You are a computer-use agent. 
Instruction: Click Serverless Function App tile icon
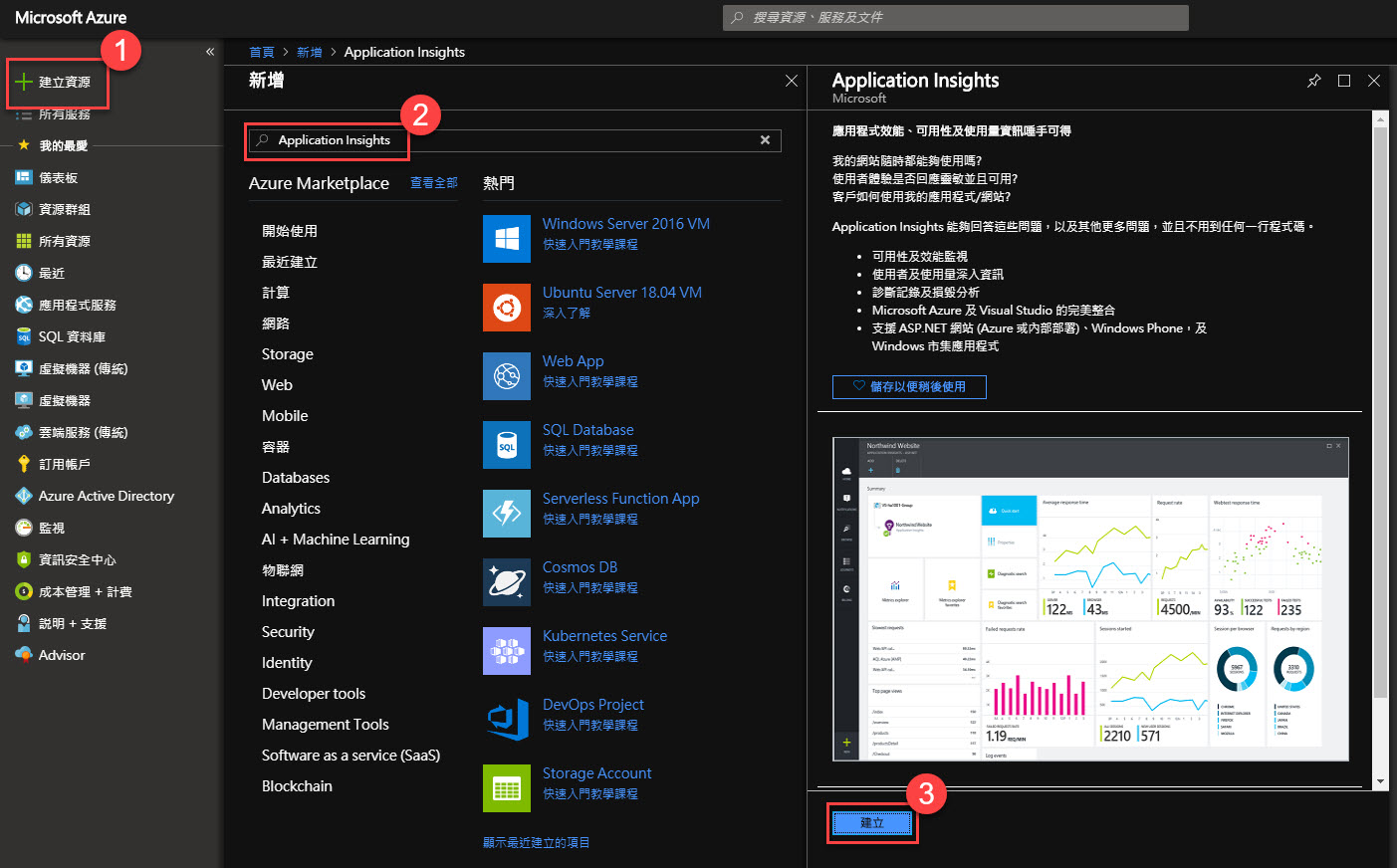(507, 514)
